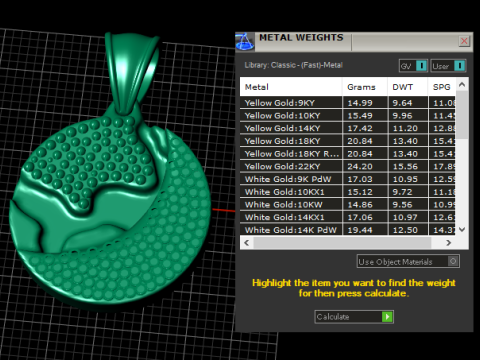480x360 pixels.
Task: Click the green Calculate arrow button
Action: point(387,317)
